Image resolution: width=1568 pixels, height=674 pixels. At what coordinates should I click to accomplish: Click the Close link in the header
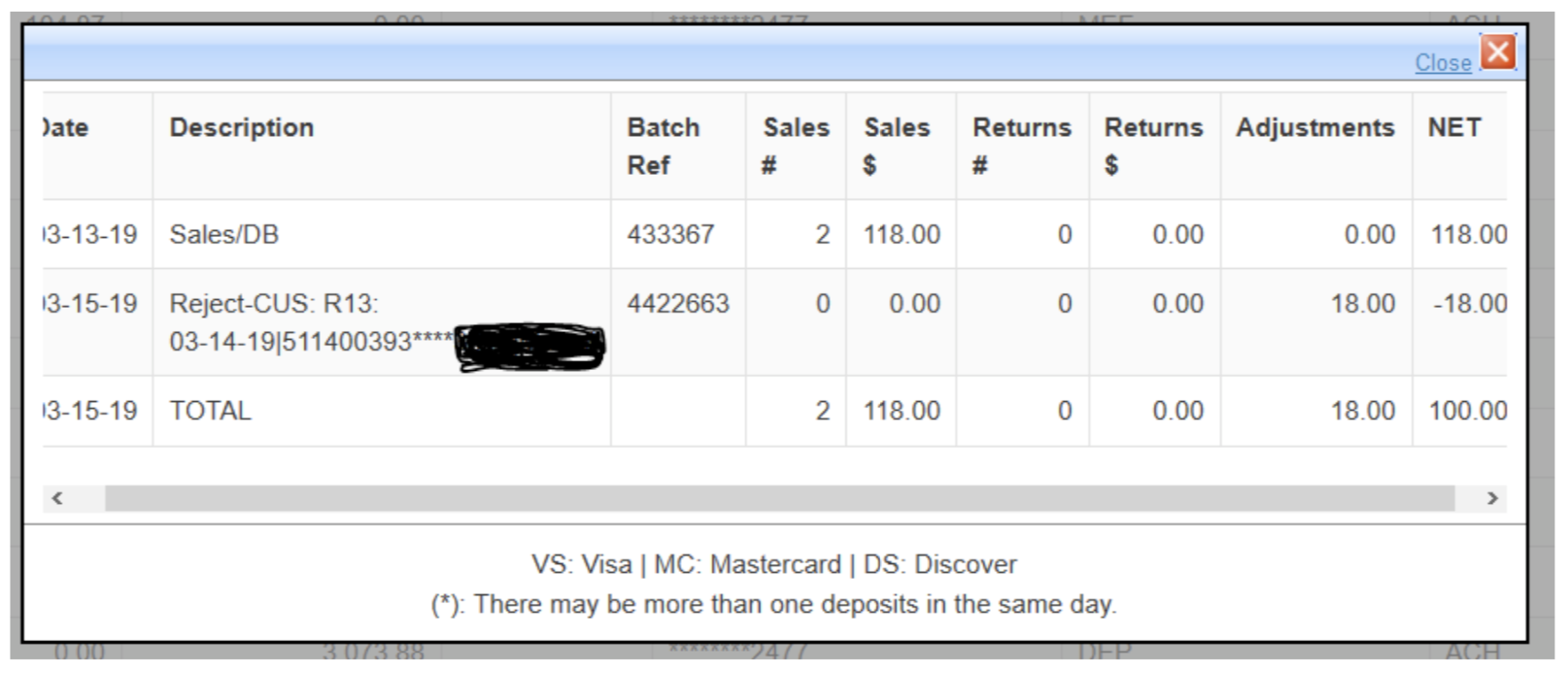[1443, 63]
